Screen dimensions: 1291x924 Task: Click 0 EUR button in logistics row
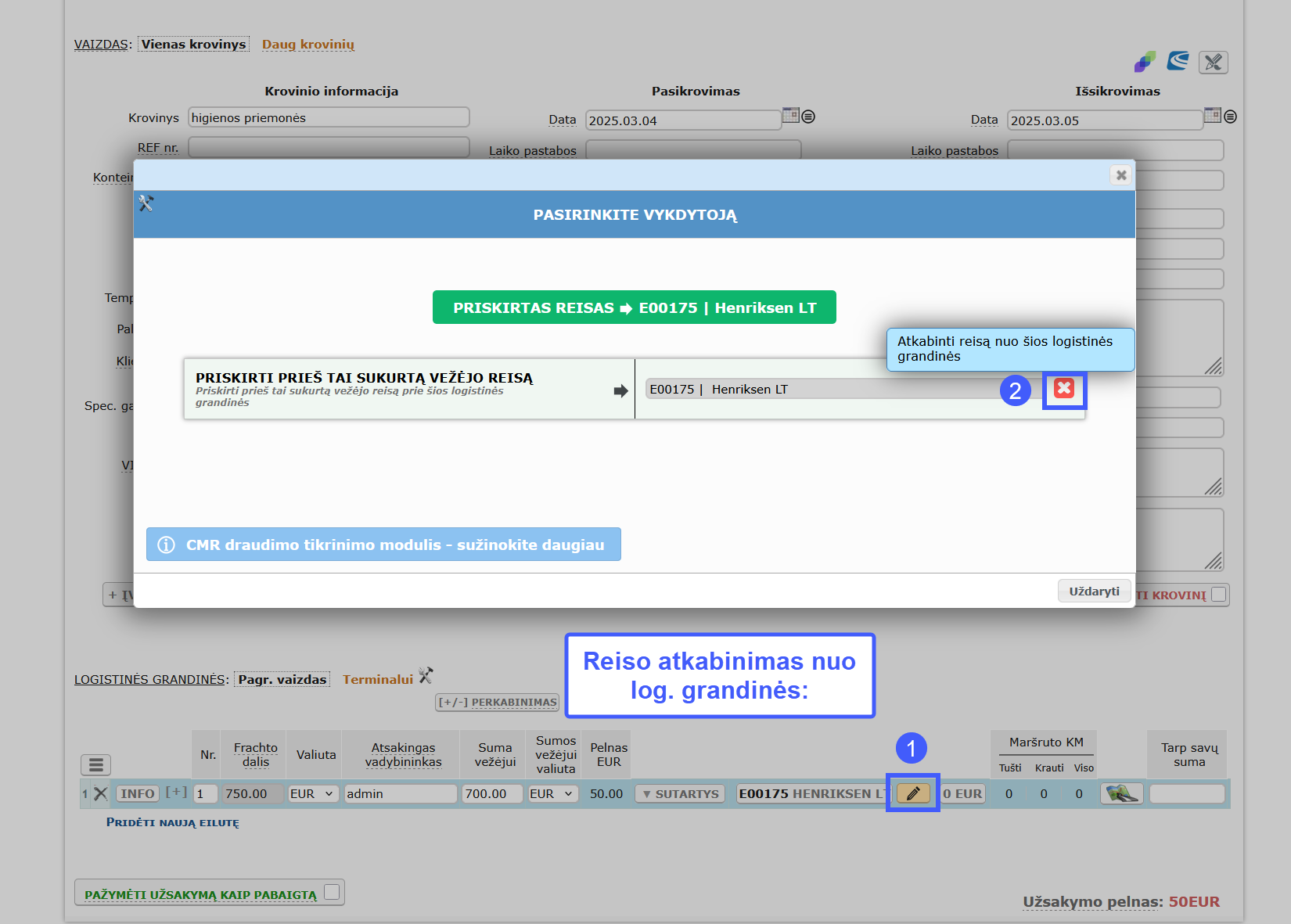pos(962,793)
